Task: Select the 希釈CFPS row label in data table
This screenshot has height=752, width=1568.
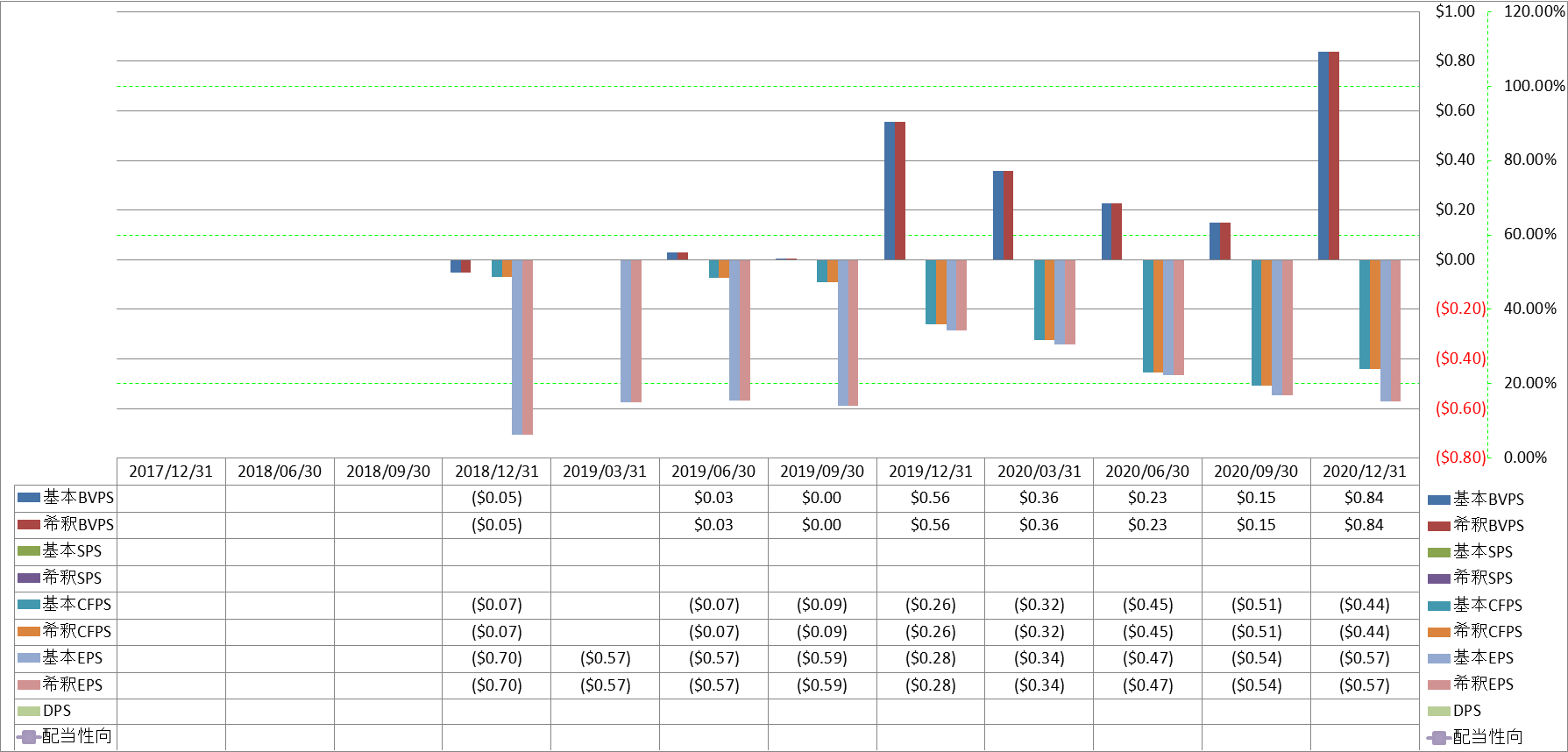Action: [x=77, y=631]
